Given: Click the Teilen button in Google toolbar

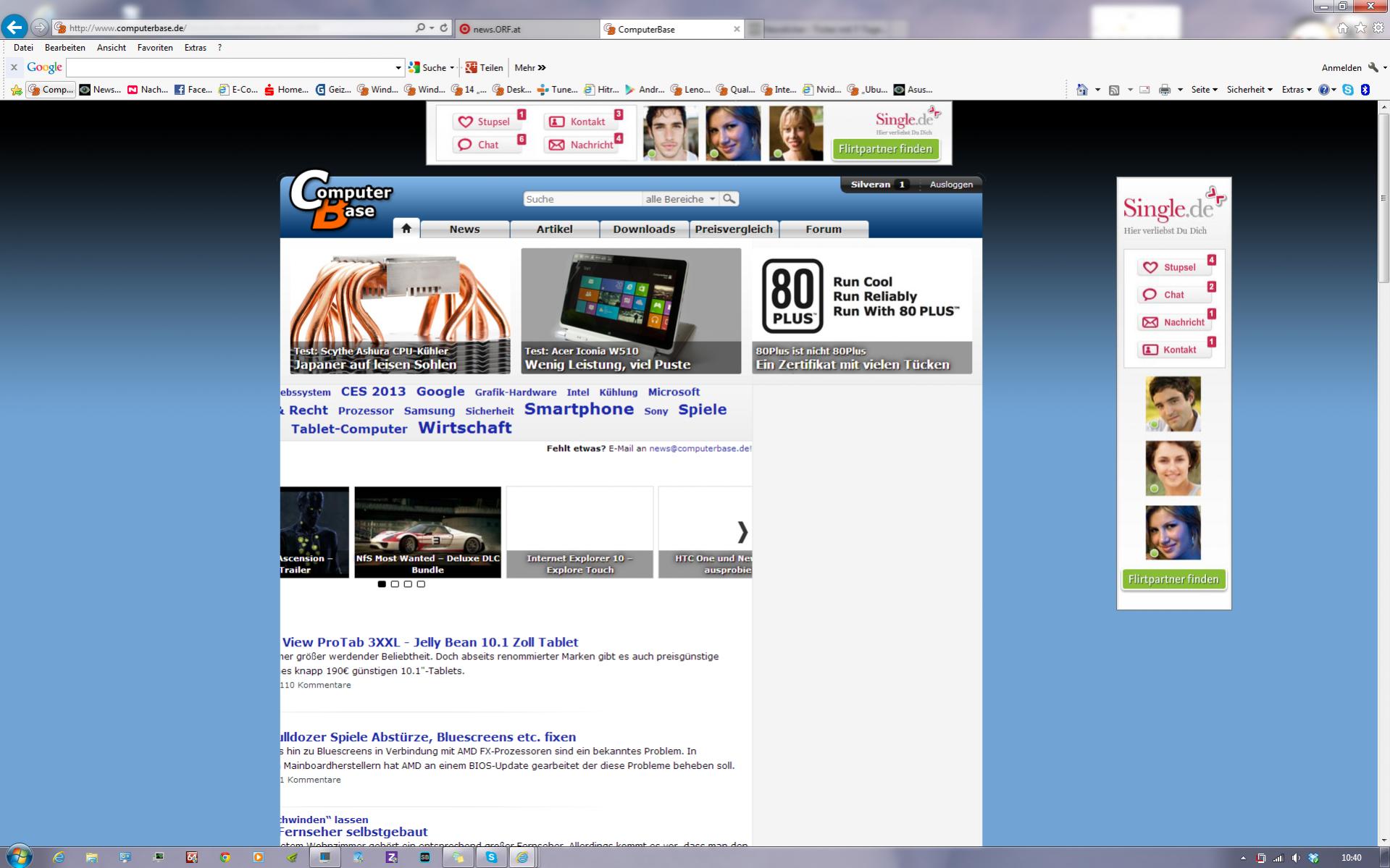Looking at the screenshot, I should click(x=484, y=67).
